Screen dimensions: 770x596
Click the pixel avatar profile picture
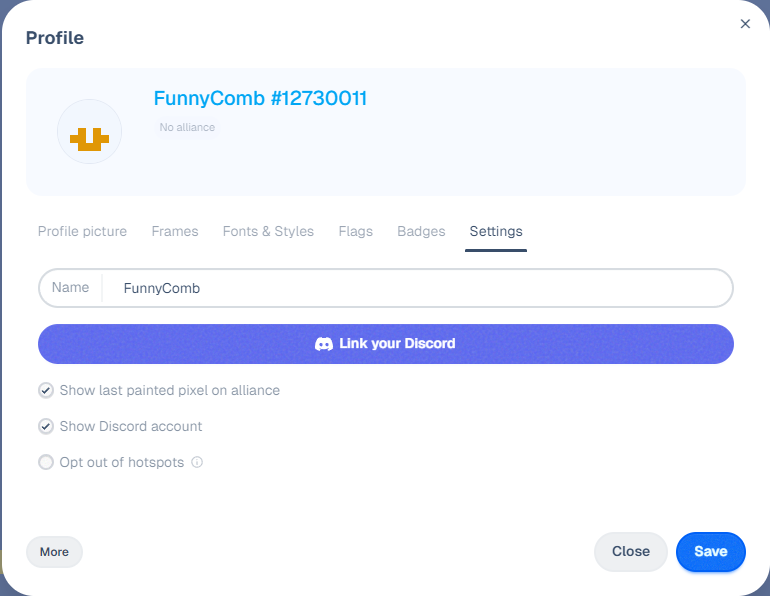(89, 132)
